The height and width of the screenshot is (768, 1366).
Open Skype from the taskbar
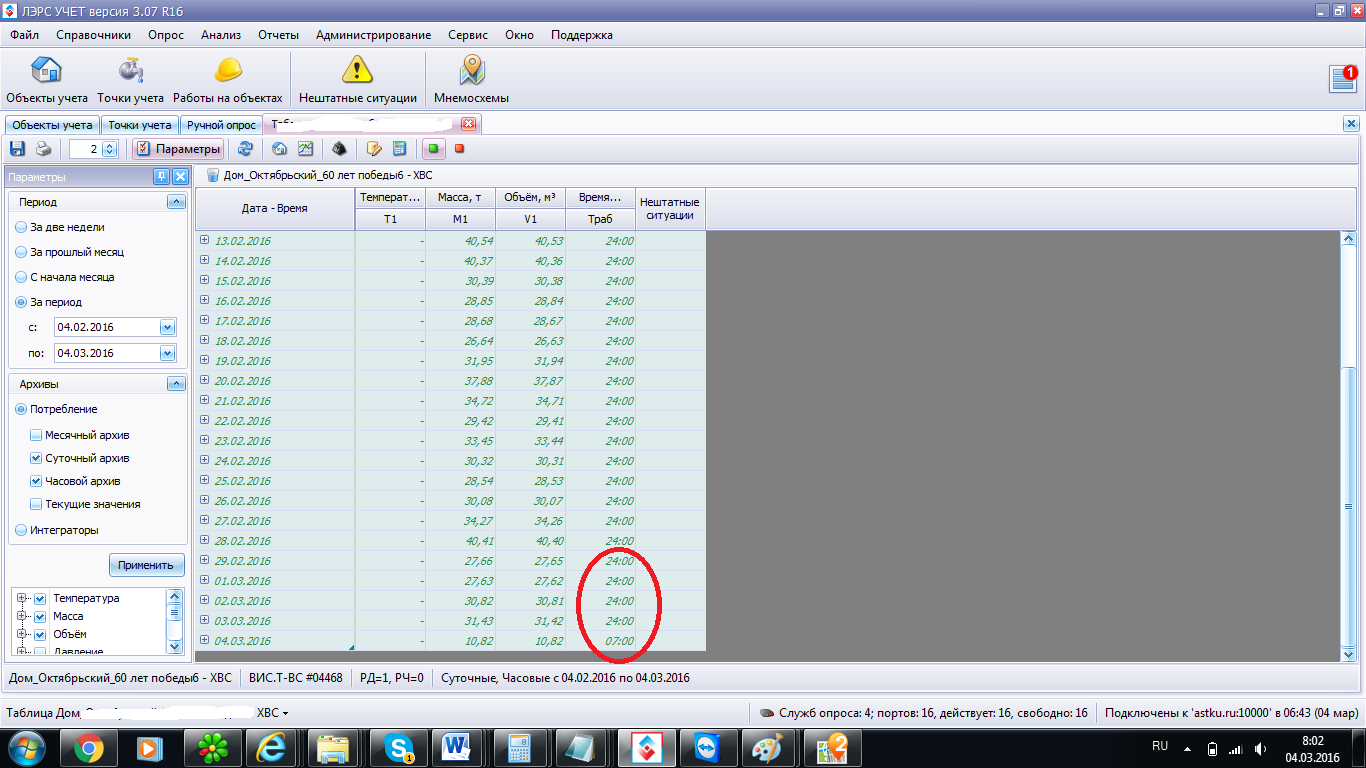tap(400, 748)
